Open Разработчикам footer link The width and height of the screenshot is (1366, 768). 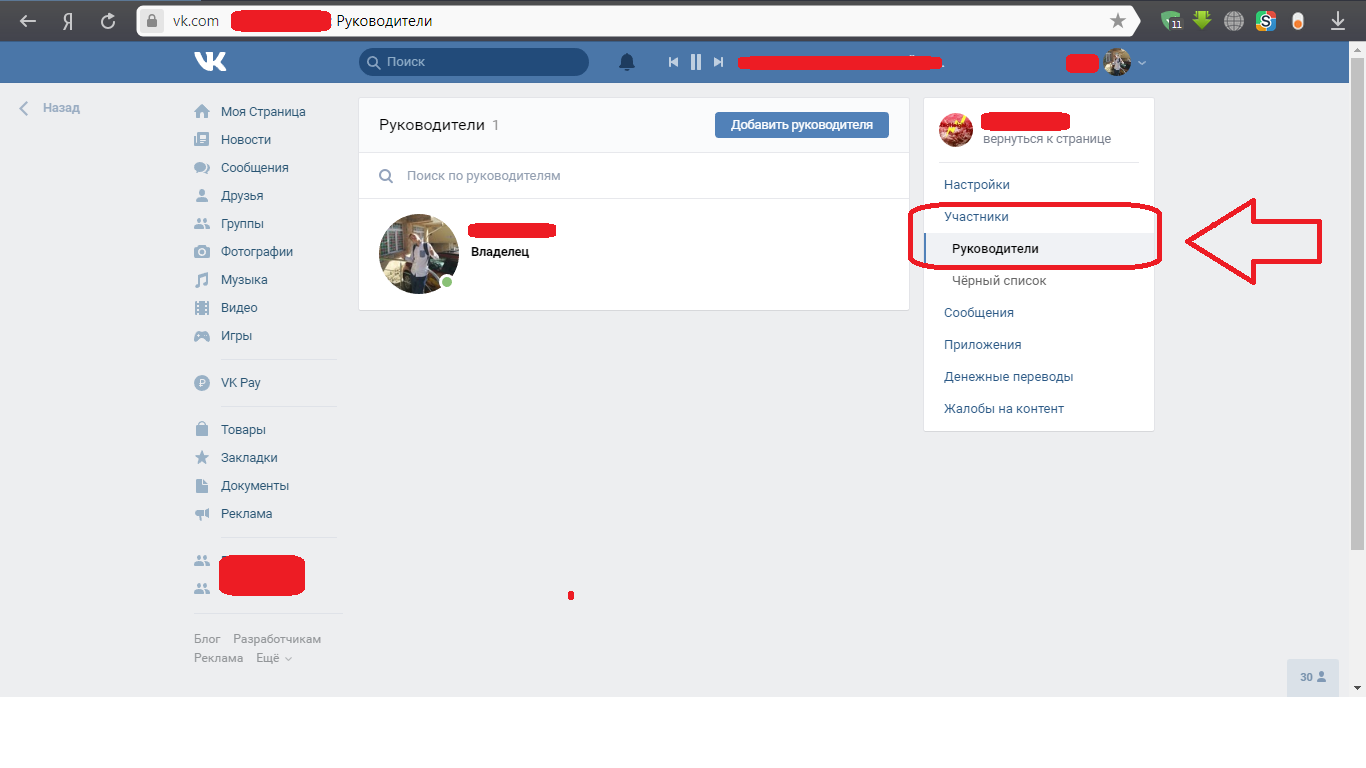pyautogui.click(x=277, y=639)
